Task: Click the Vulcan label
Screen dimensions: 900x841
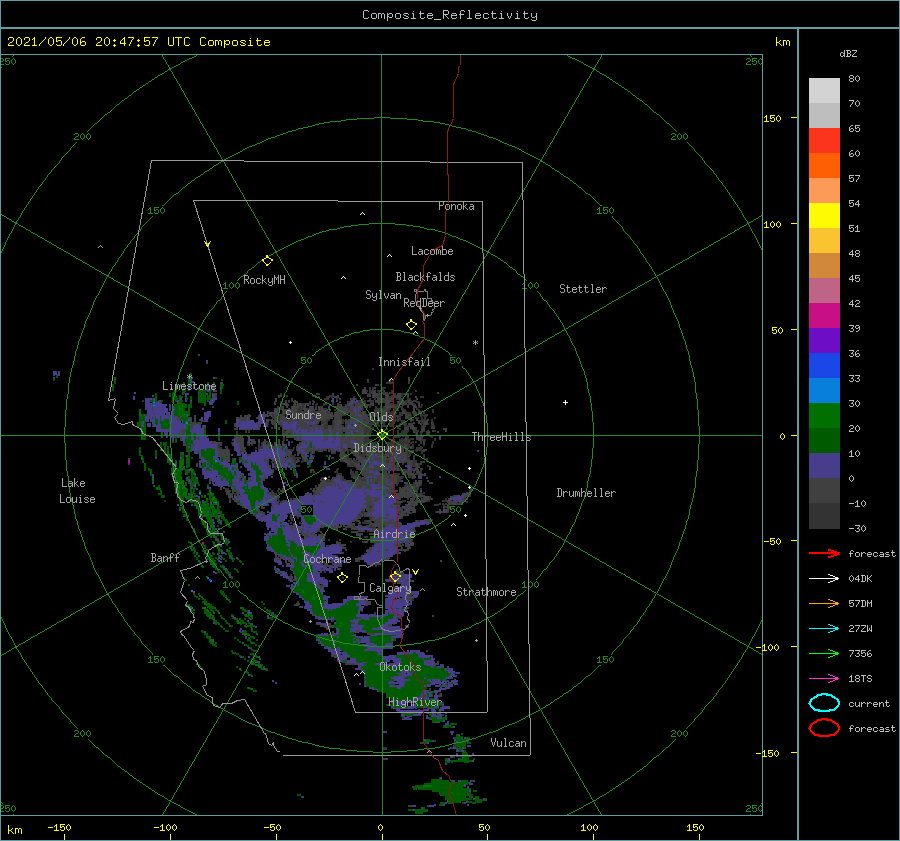Action: pyautogui.click(x=509, y=743)
